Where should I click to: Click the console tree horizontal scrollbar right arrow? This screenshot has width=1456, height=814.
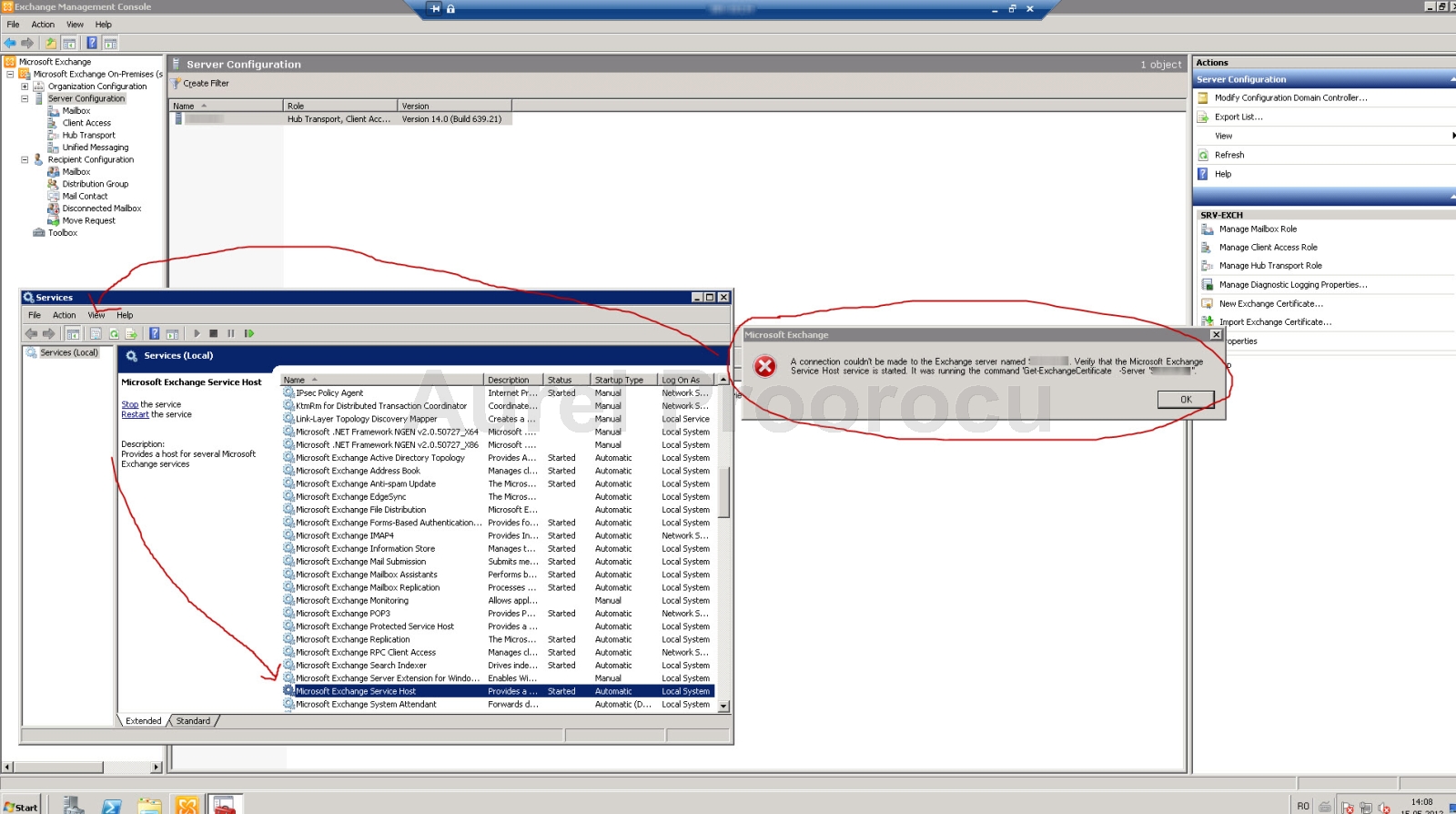pos(156,768)
